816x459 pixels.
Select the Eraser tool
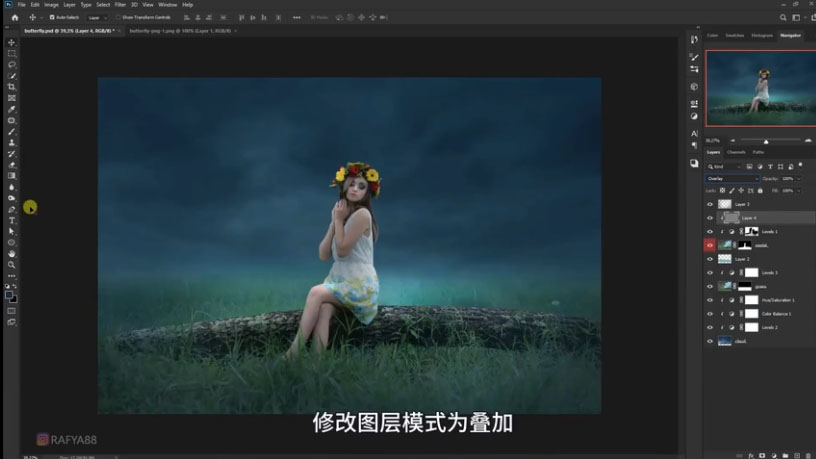tap(11, 165)
